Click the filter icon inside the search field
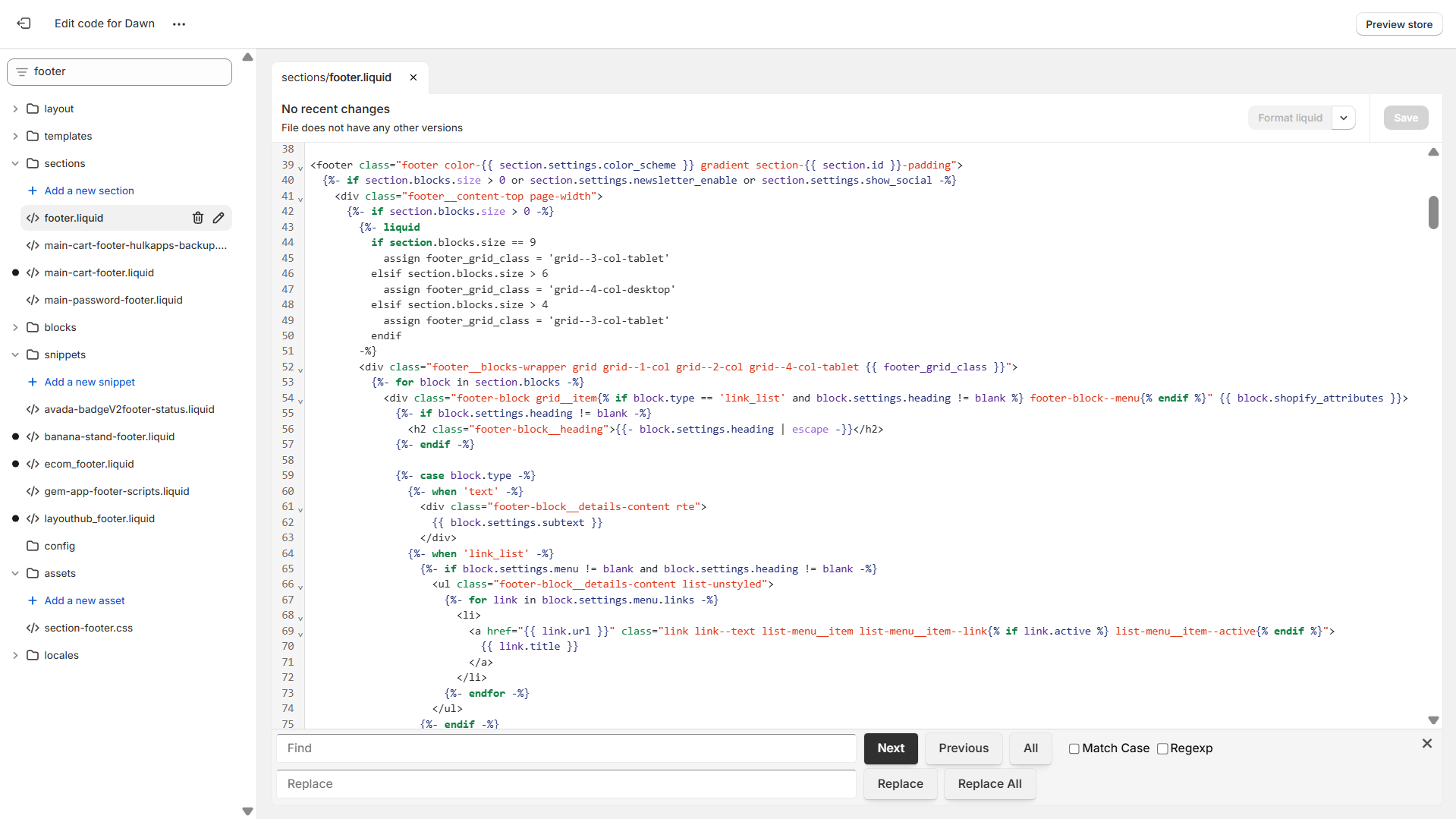 (x=21, y=71)
